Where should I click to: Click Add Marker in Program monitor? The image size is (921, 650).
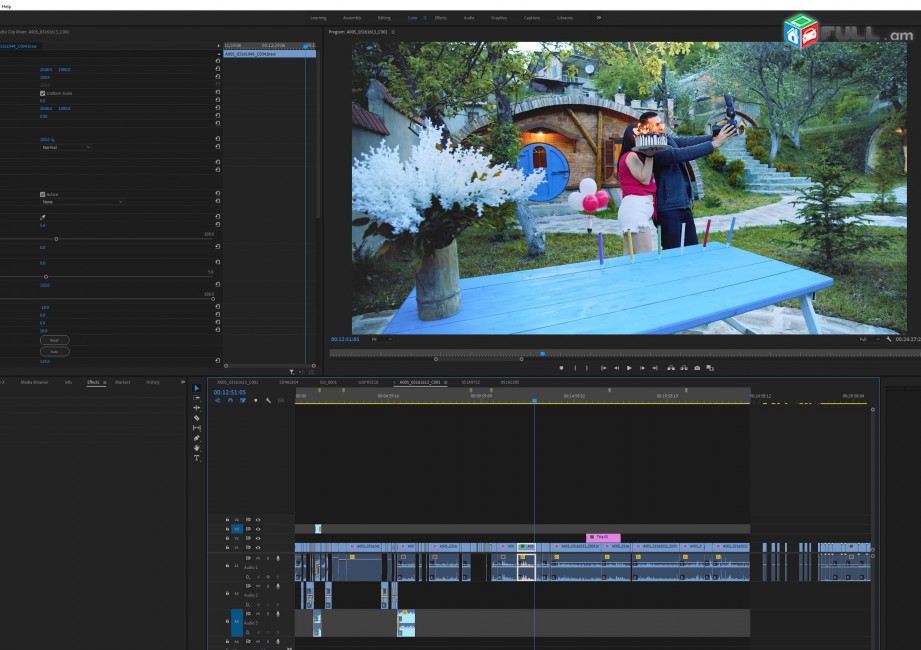pyautogui.click(x=562, y=368)
